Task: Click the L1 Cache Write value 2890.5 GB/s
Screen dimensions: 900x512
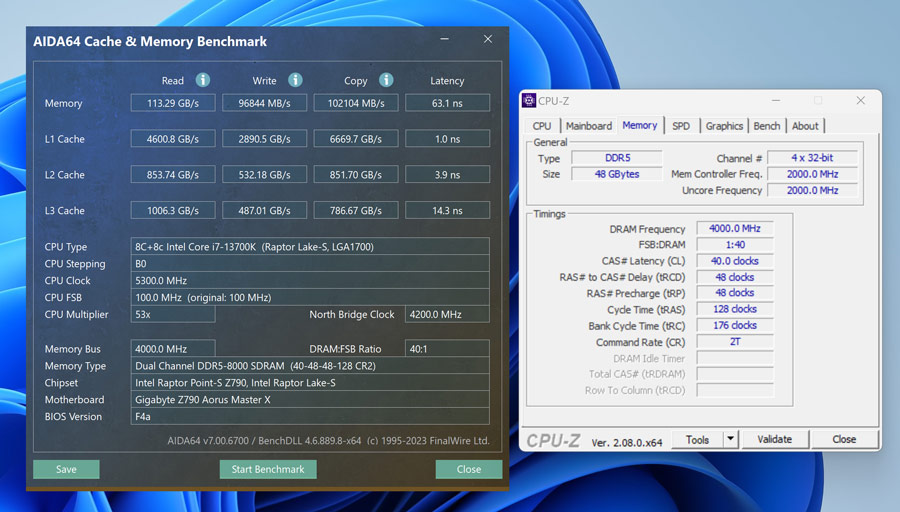Action: click(265, 139)
